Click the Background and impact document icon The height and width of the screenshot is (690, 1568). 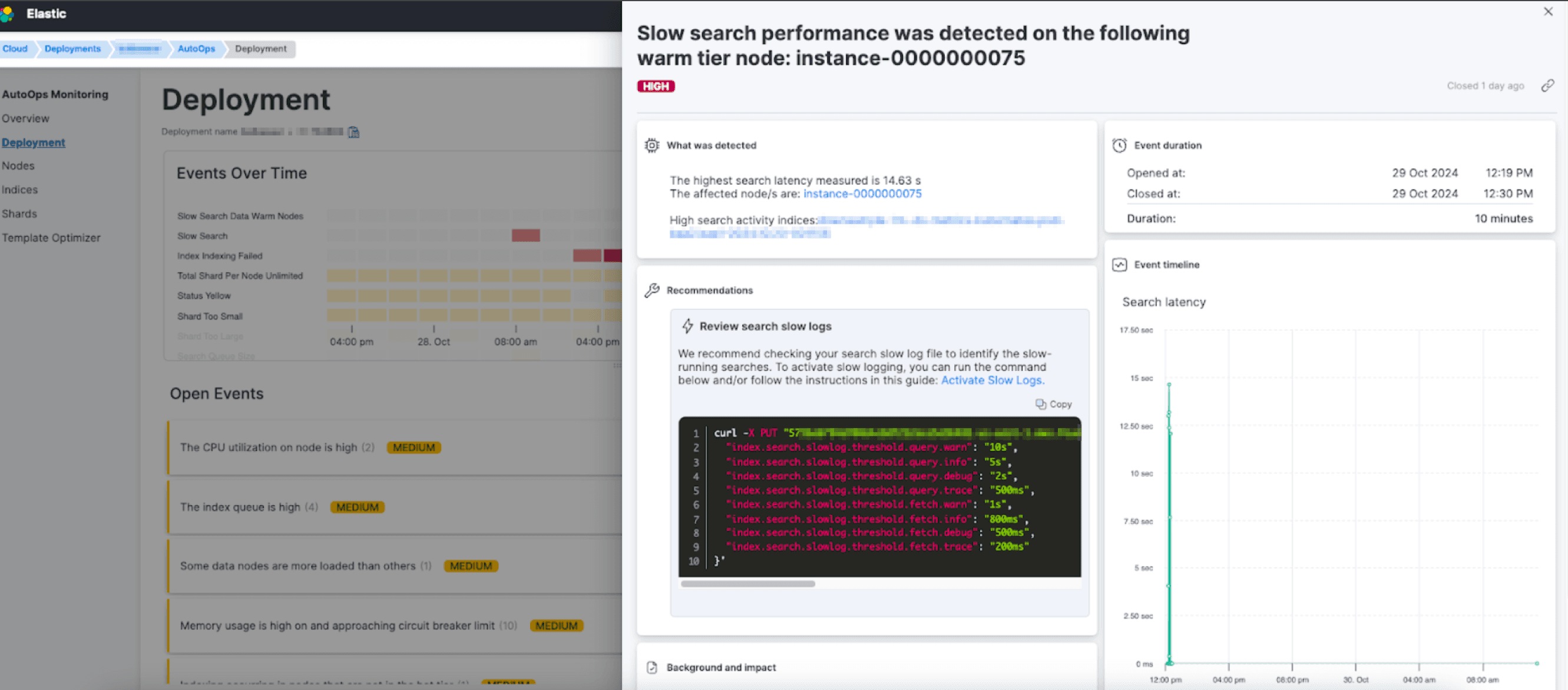coord(652,668)
